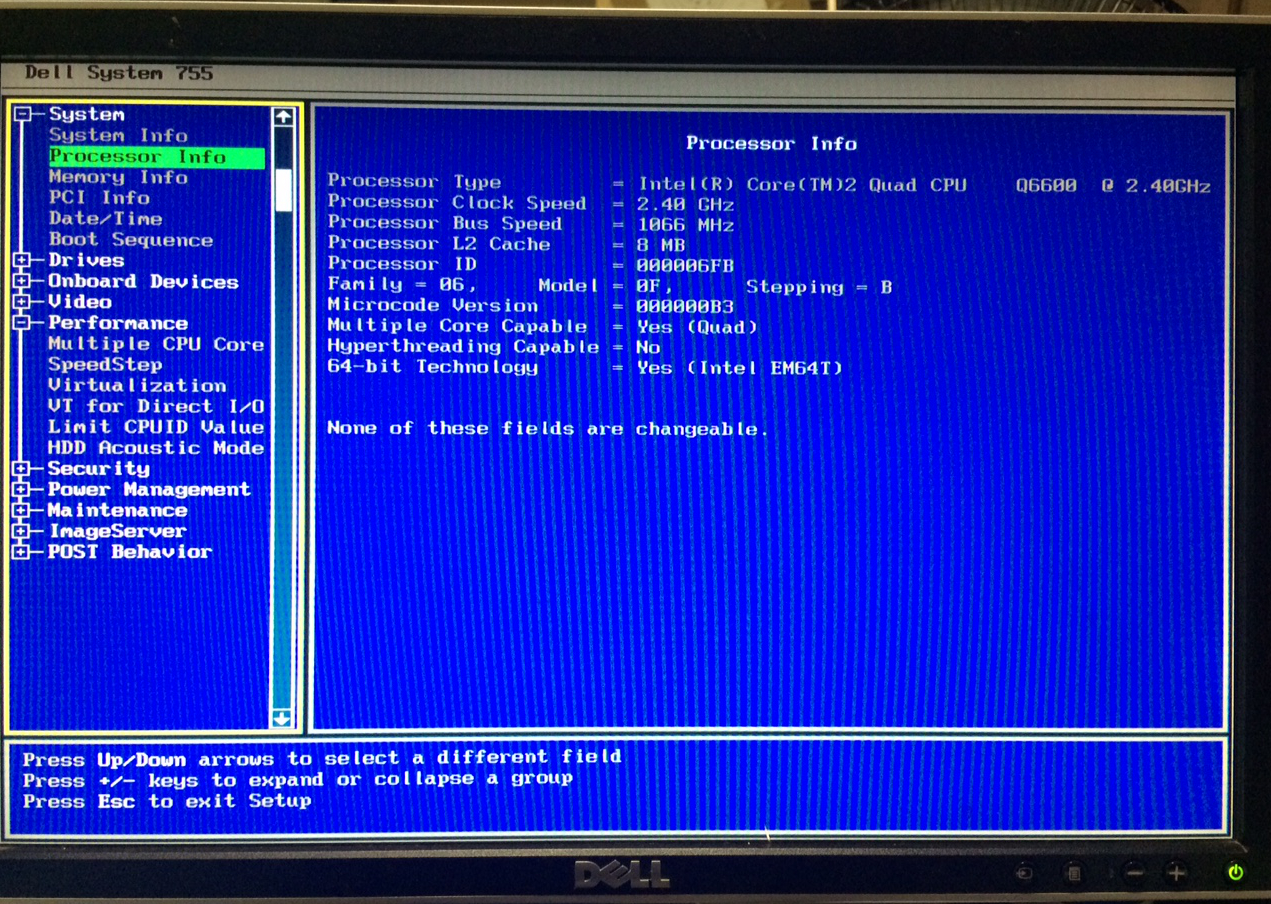1271x904 pixels.
Task: Expand the Onboard Devices group
Action: pyautogui.click(x=22, y=281)
